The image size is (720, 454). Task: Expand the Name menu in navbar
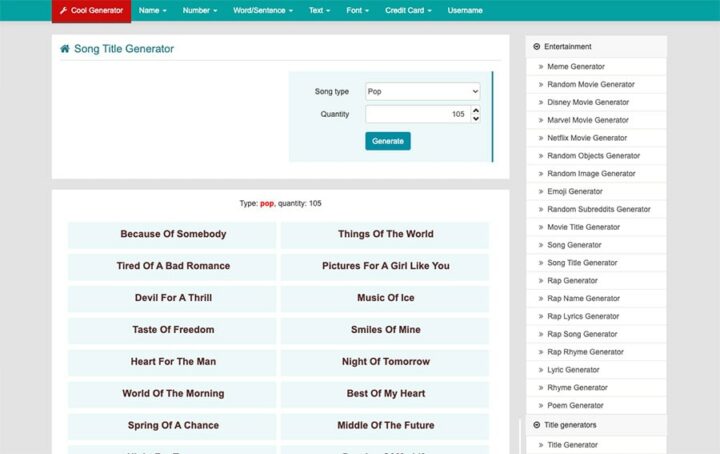click(x=152, y=11)
